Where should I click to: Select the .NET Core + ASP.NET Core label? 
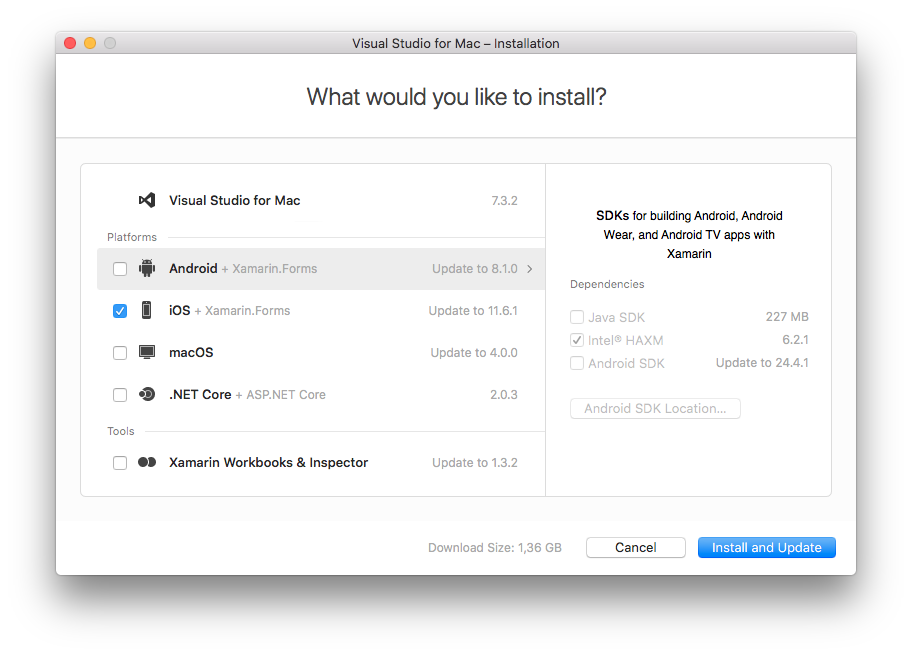[247, 394]
